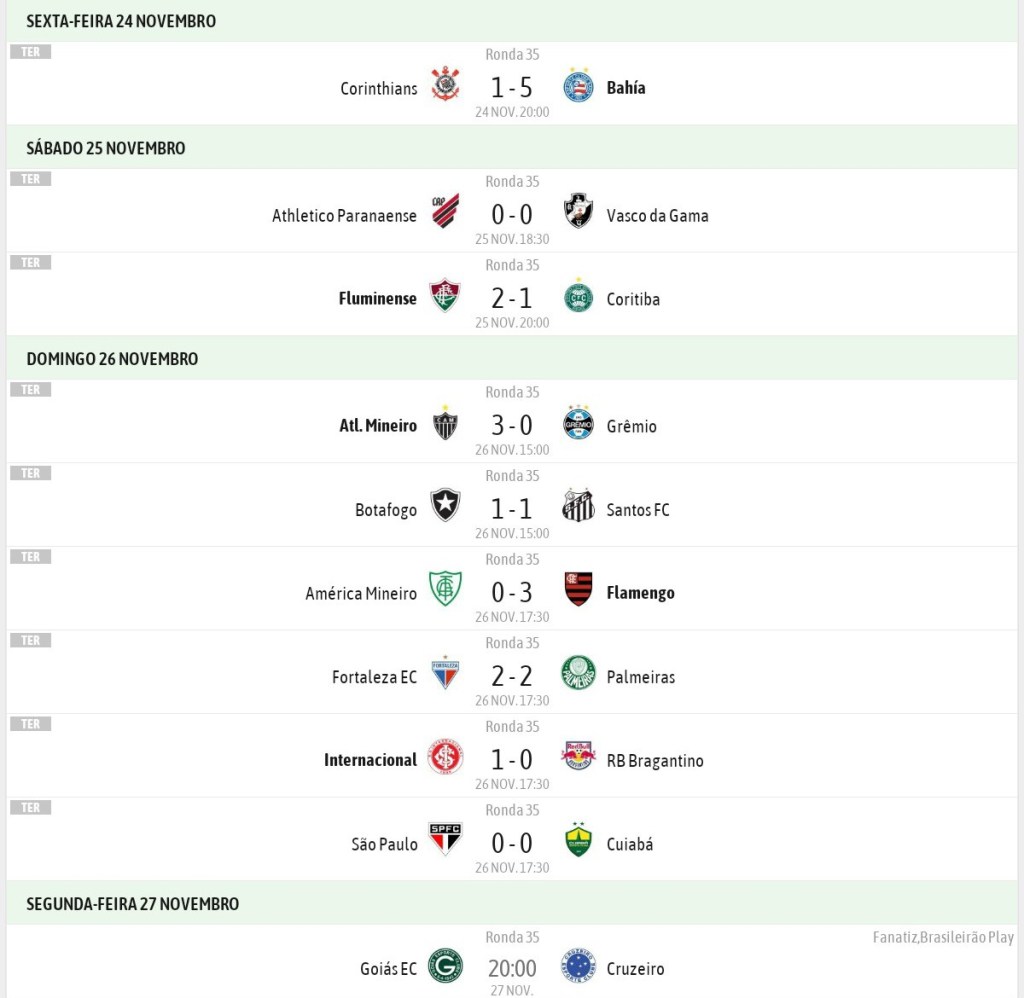Viewport: 1024px width, 998px height.
Task: Open Atl. Mineiro team page
Action: pos(378,426)
